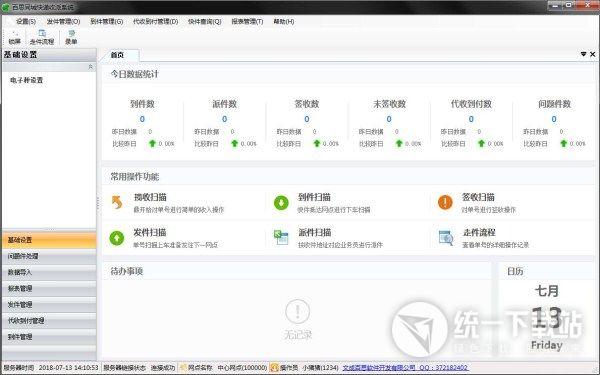
Task: Open the 数据导入 sidebar section
Action: tap(49, 272)
